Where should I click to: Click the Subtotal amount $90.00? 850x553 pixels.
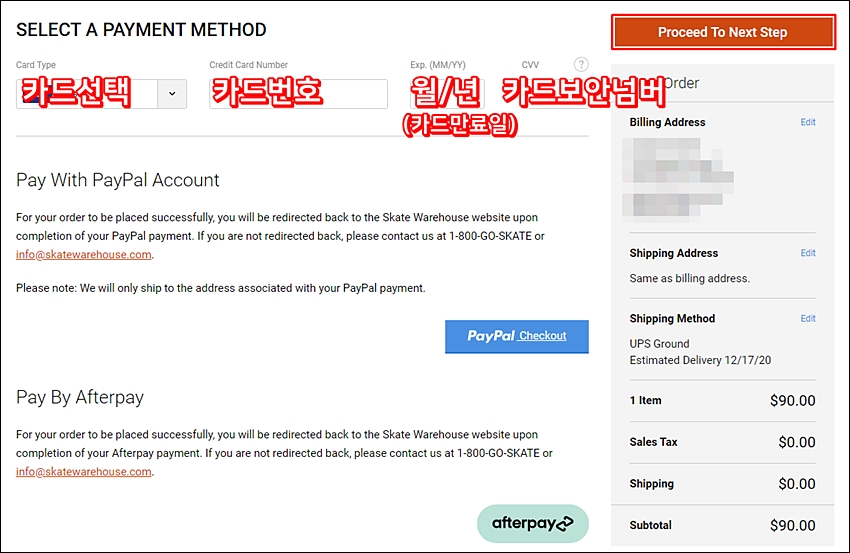pyautogui.click(x=793, y=525)
